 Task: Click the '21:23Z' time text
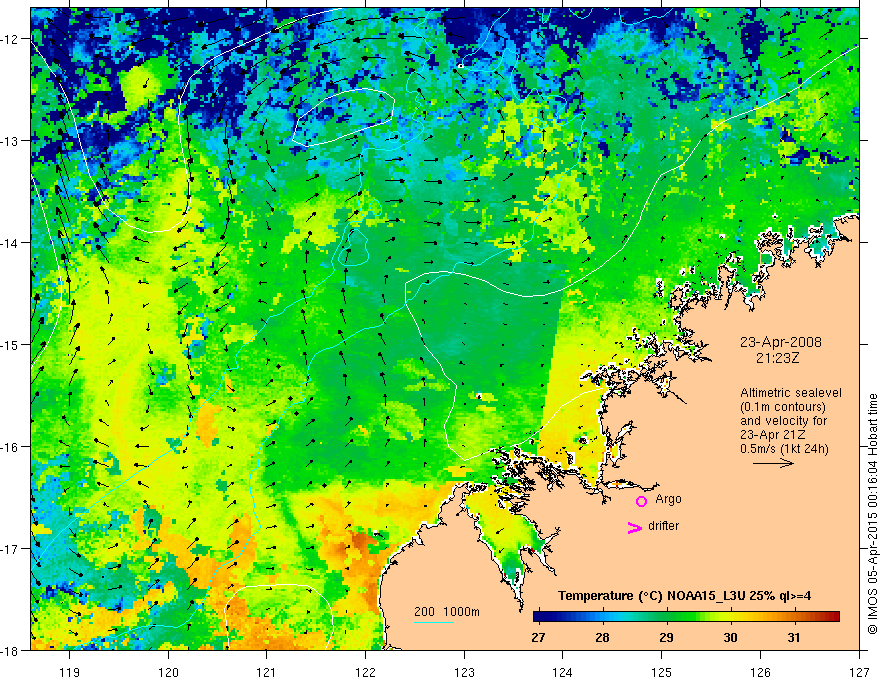point(777,358)
